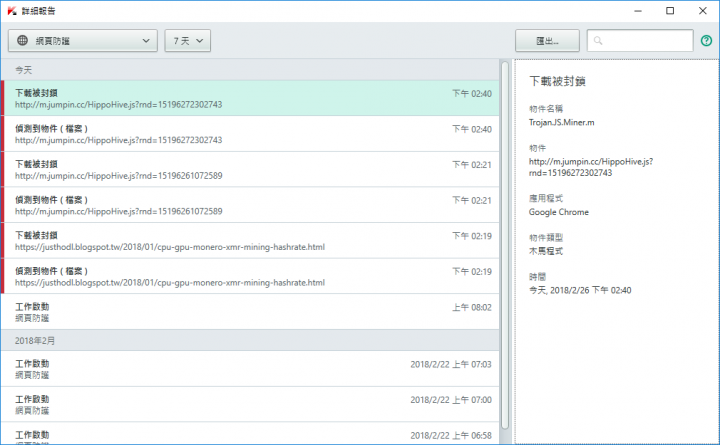This screenshot has height=445, width=720.
Task: Open the 7 天 period dropdown
Action: tap(188, 41)
